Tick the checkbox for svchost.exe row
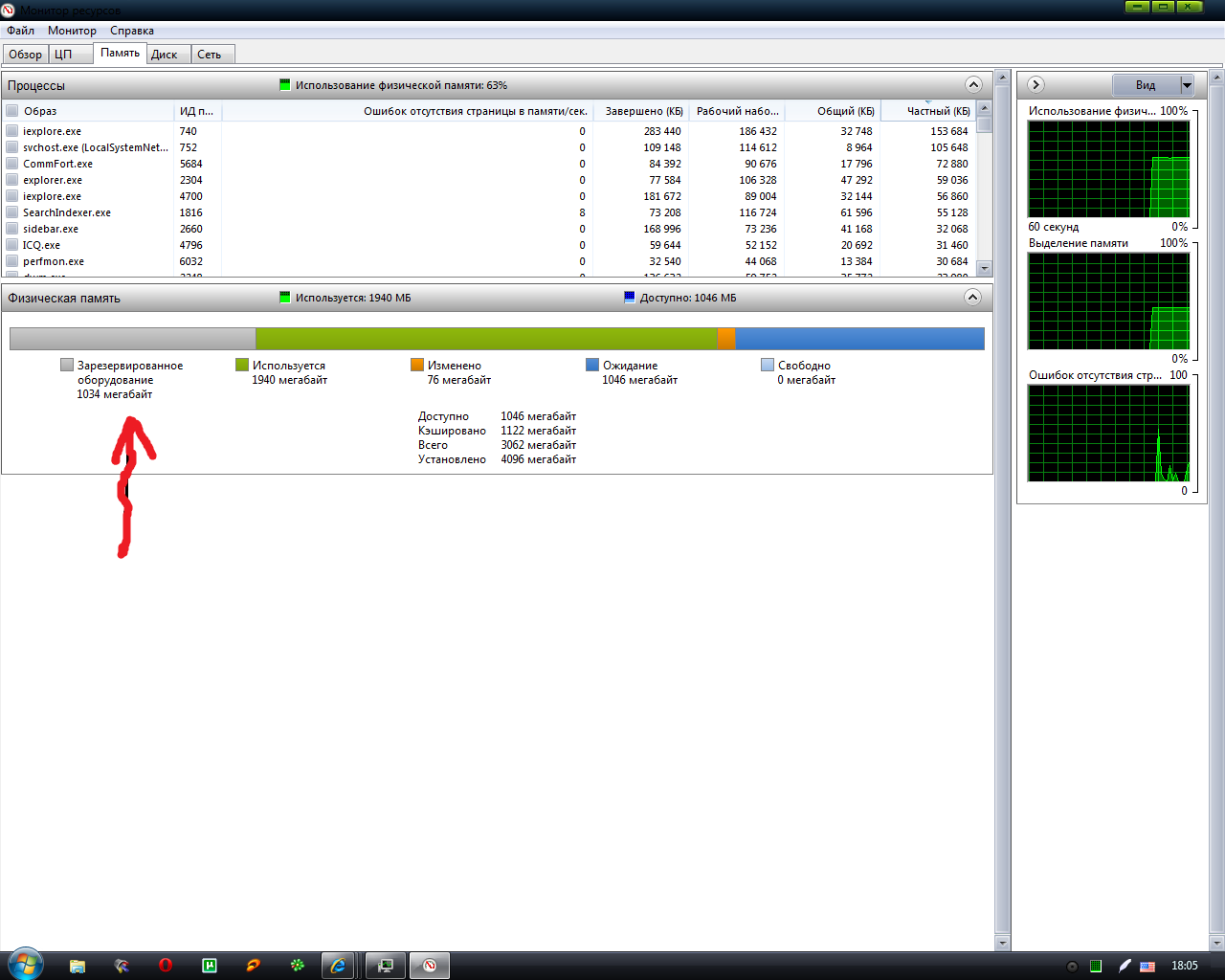1225x980 pixels. coord(12,147)
